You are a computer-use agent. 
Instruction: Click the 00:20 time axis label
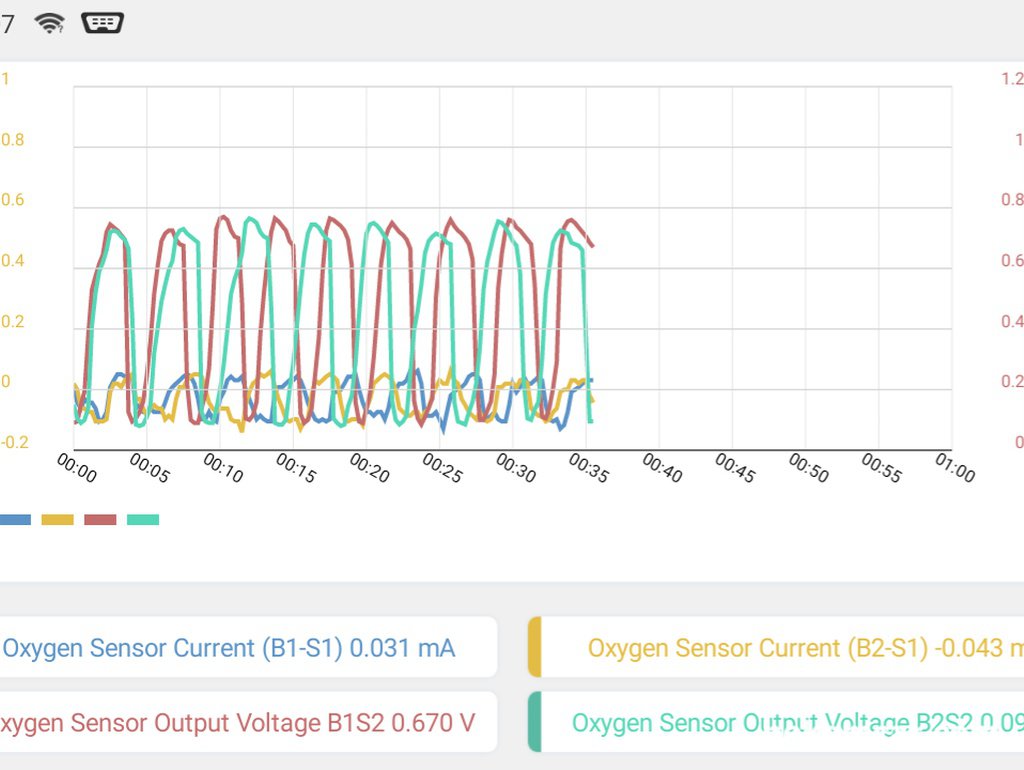[369, 468]
